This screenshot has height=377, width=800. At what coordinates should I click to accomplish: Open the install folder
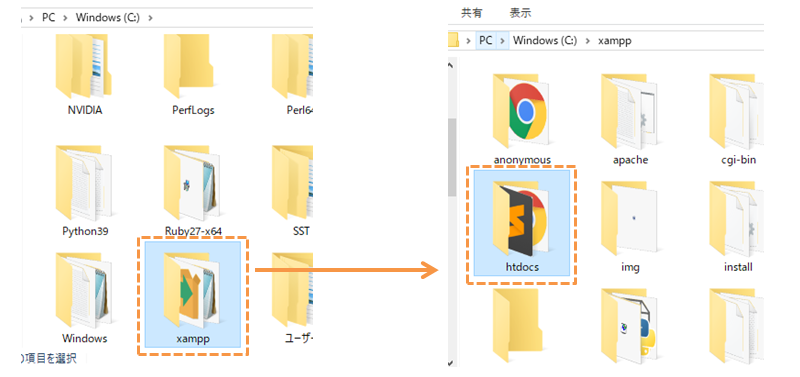(x=738, y=227)
